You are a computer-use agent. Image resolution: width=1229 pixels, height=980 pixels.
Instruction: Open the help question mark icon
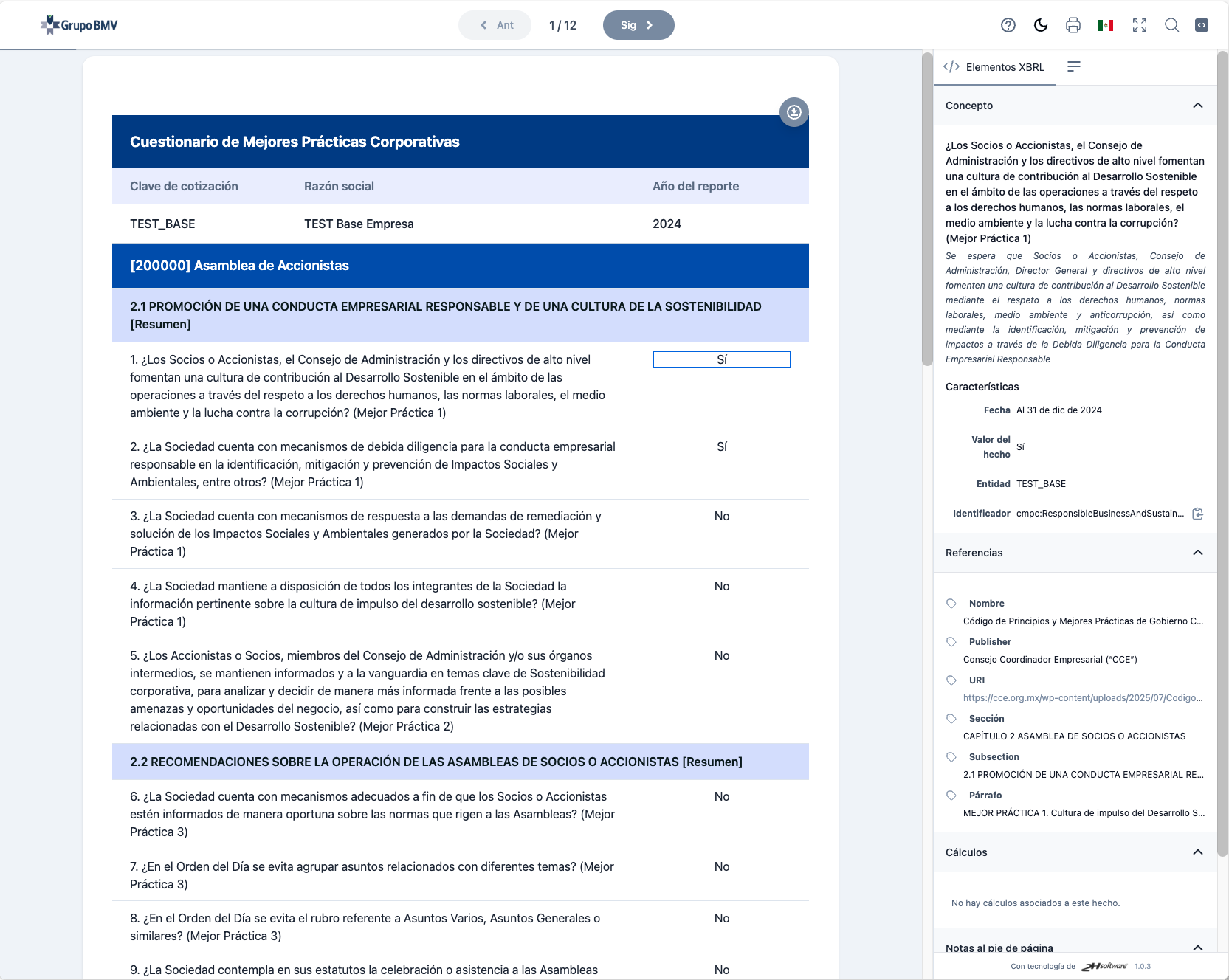click(x=1008, y=25)
